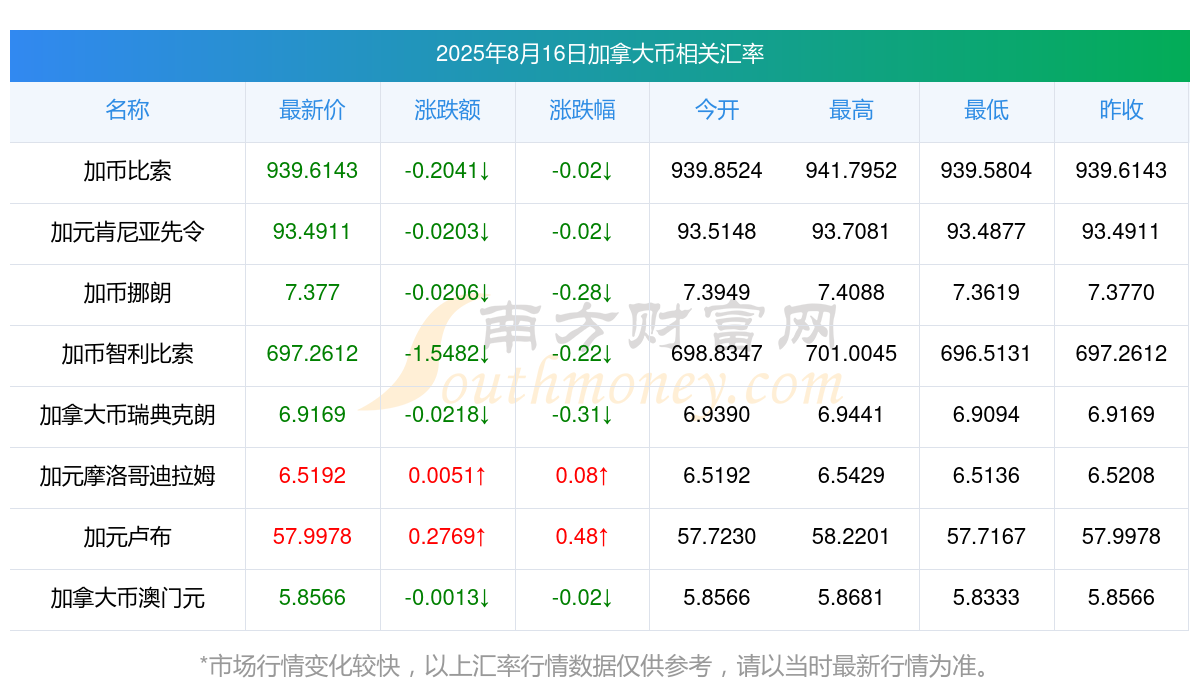Select the 名称 column header
1200x698 pixels.
pyautogui.click(x=127, y=110)
